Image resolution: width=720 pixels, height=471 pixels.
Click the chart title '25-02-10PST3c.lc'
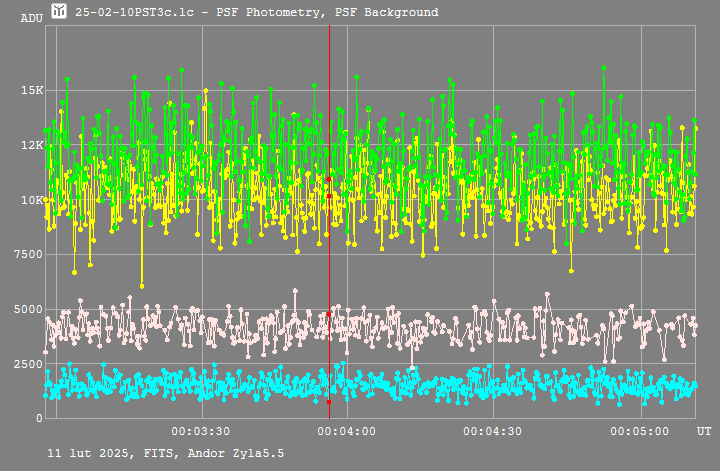135,12
